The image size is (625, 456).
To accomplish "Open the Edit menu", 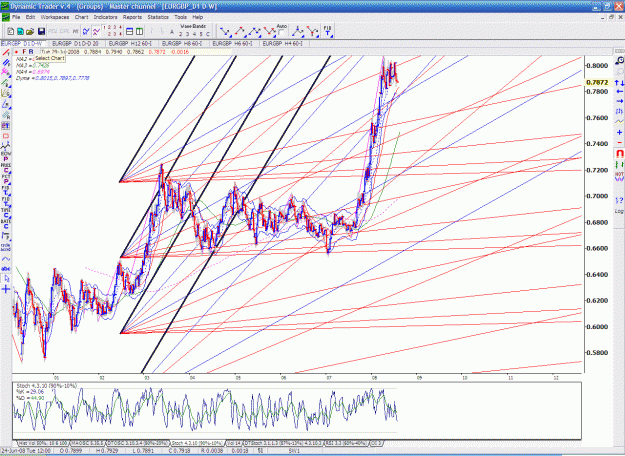I will point(30,17).
